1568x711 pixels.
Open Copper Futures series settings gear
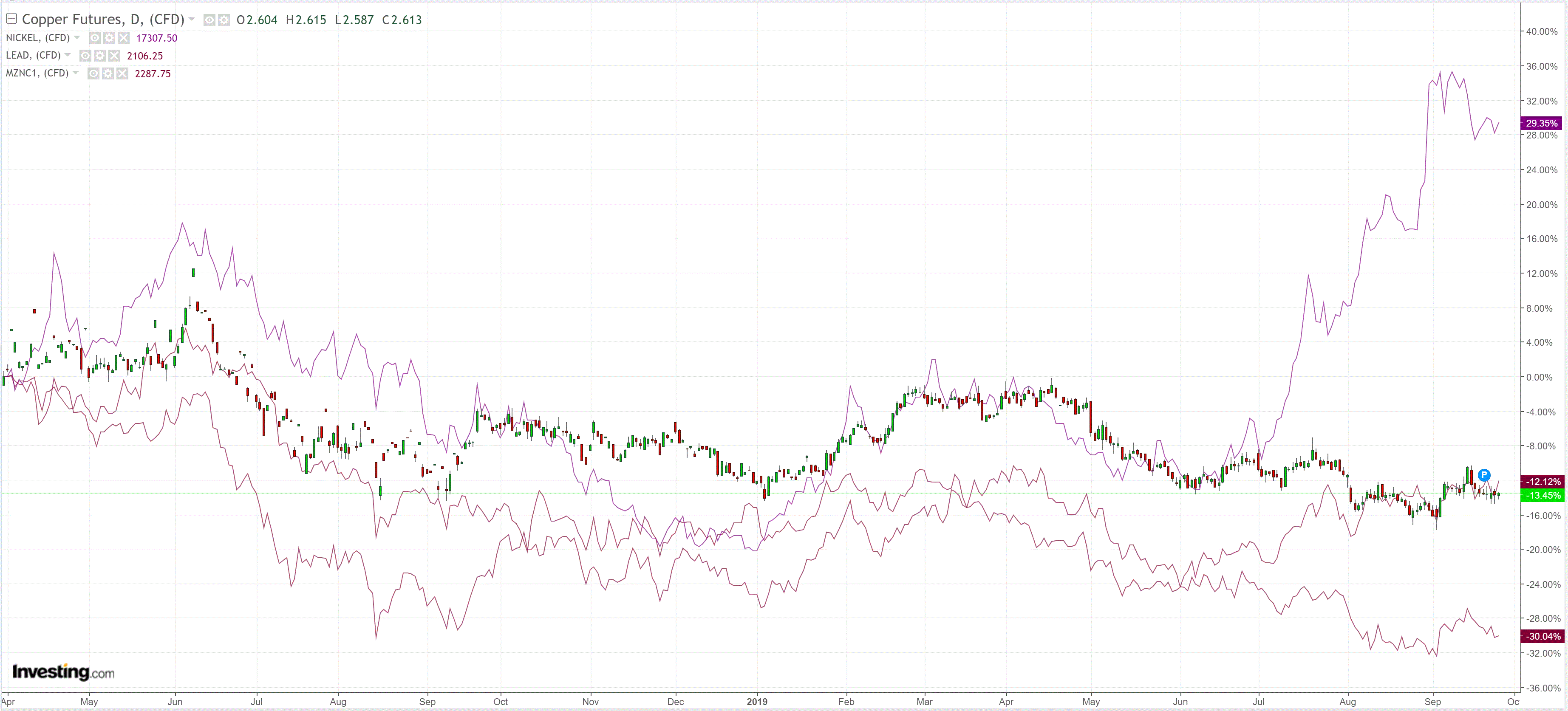(x=224, y=20)
